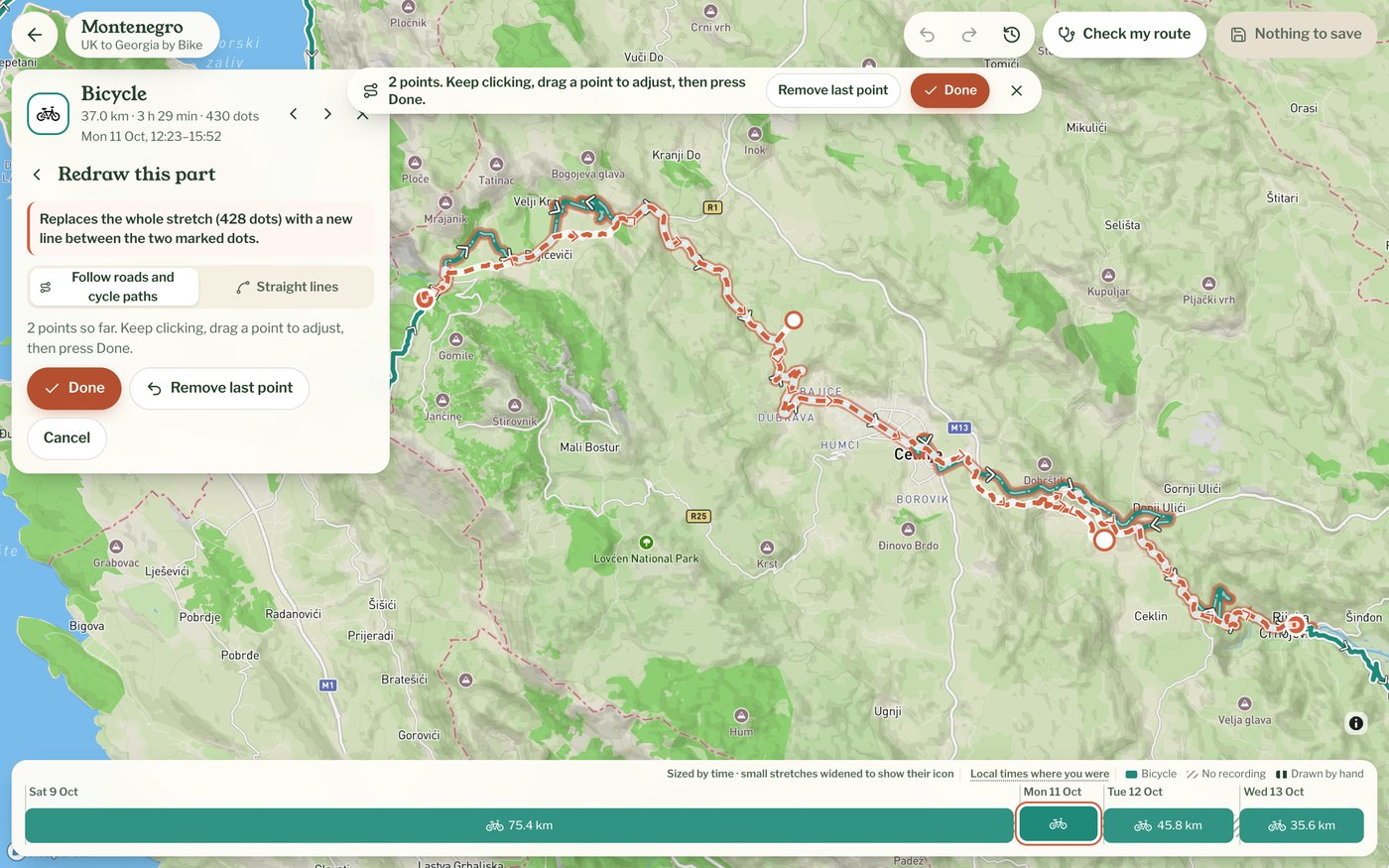Go back from Redraw this part
This screenshot has width=1389, height=868.
[x=37, y=175]
